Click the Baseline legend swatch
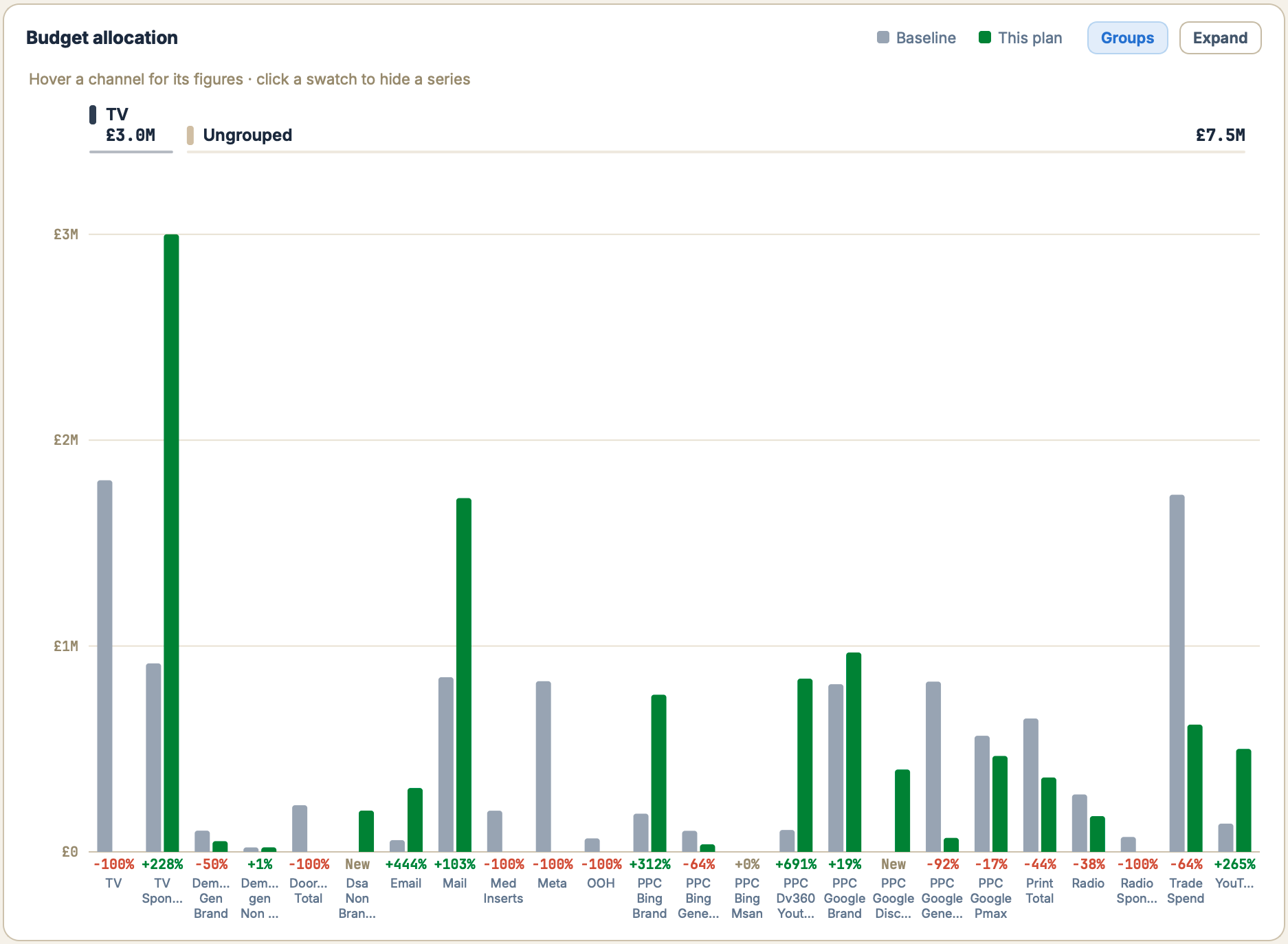 point(883,38)
